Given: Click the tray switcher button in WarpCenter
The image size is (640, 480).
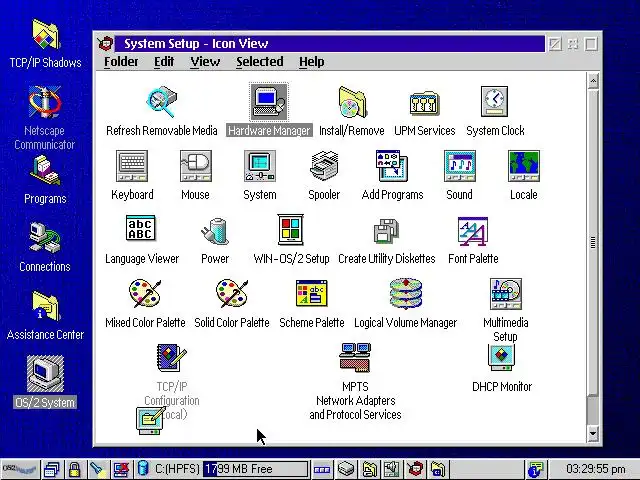Looking at the screenshot, I should click(x=322, y=469).
